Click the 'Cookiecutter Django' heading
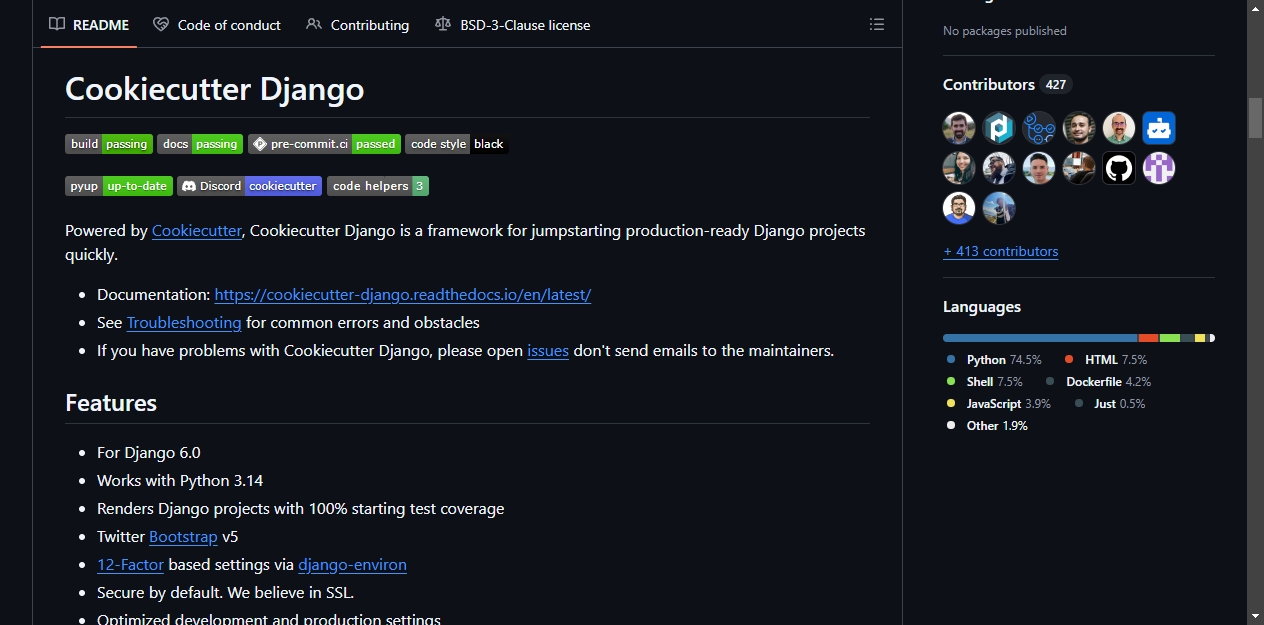 tap(214, 89)
